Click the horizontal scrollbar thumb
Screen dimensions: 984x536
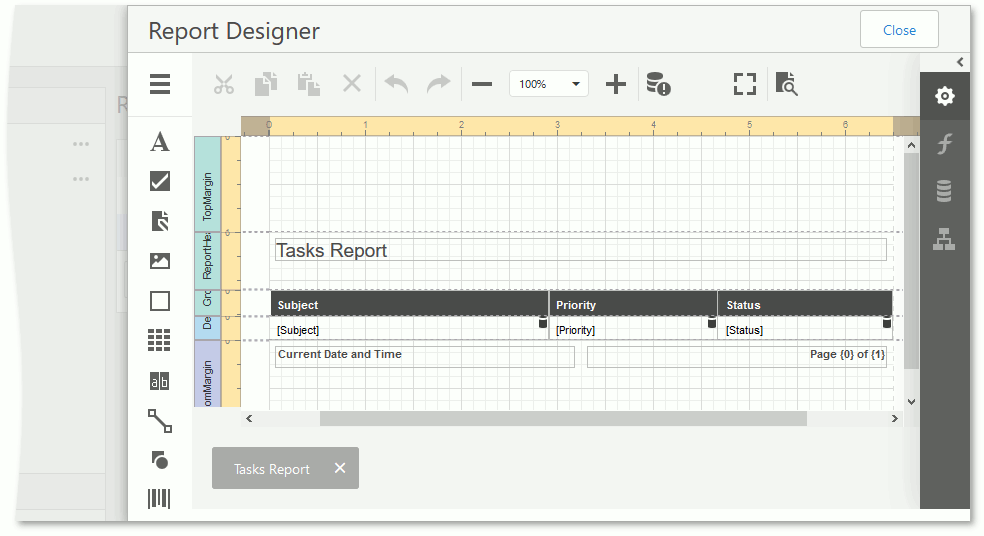click(x=563, y=418)
